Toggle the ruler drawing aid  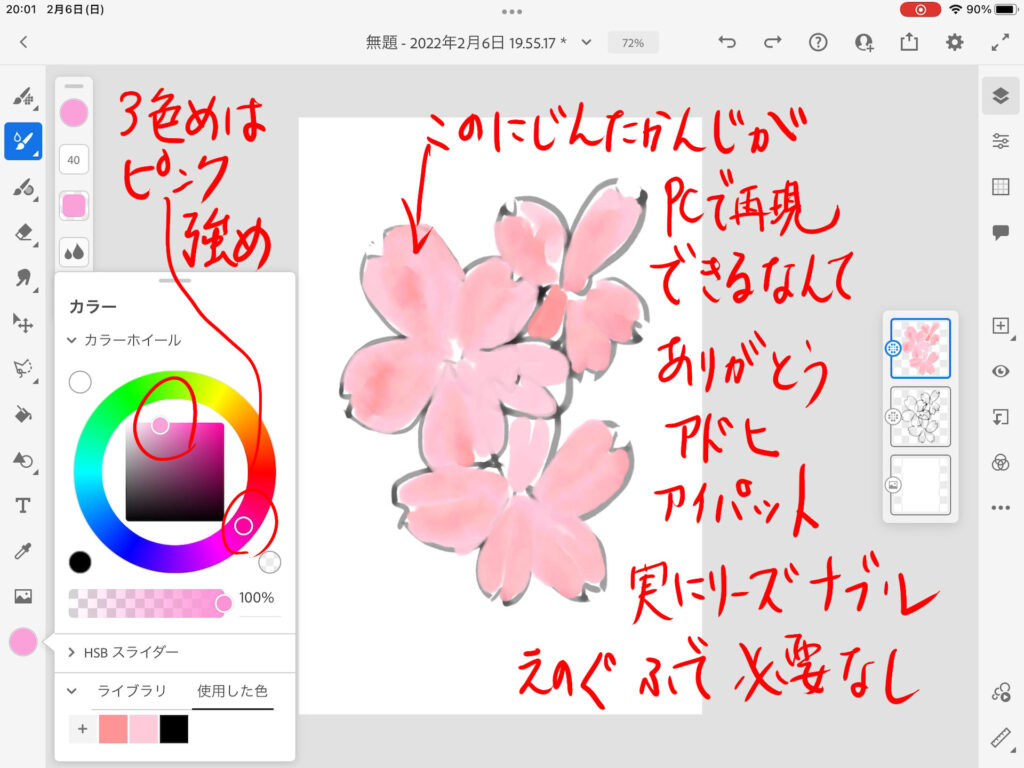pos(1000,738)
